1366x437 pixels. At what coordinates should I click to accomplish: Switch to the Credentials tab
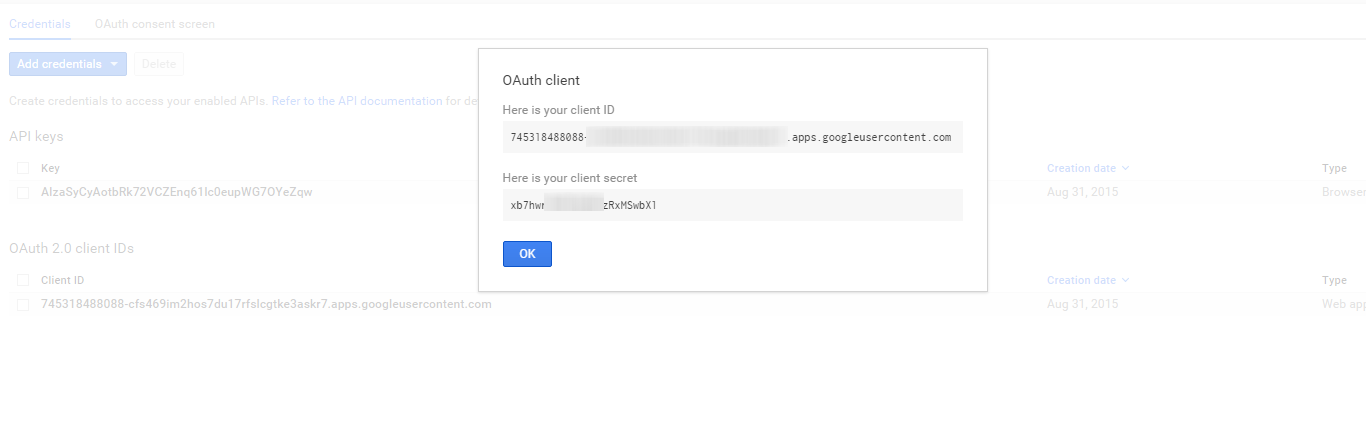pos(40,24)
